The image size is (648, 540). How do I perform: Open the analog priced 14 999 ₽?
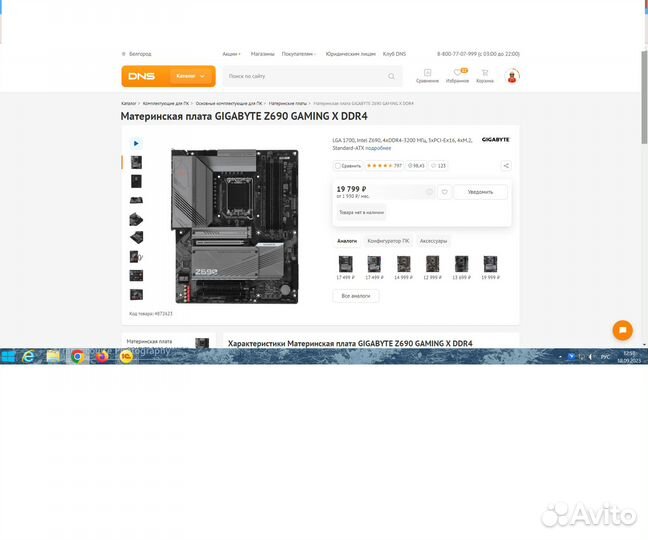point(403,267)
